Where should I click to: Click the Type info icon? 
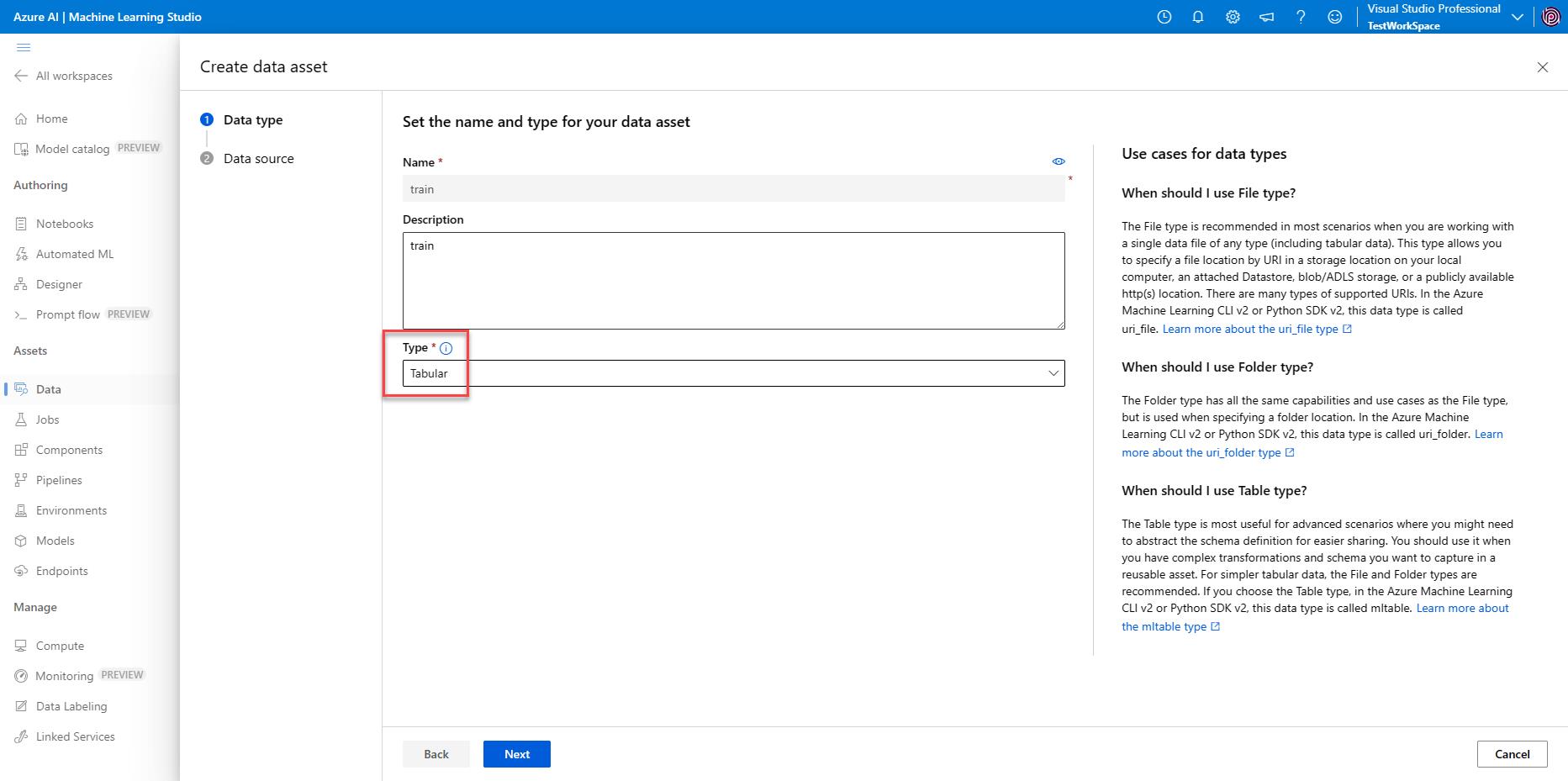click(x=446, y=348)
